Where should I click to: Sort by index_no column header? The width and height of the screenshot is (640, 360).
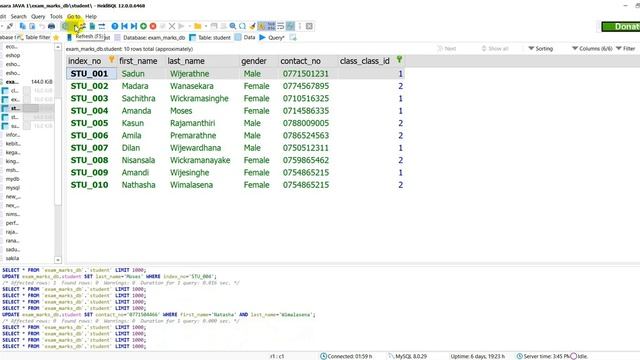tap(91, 61)
